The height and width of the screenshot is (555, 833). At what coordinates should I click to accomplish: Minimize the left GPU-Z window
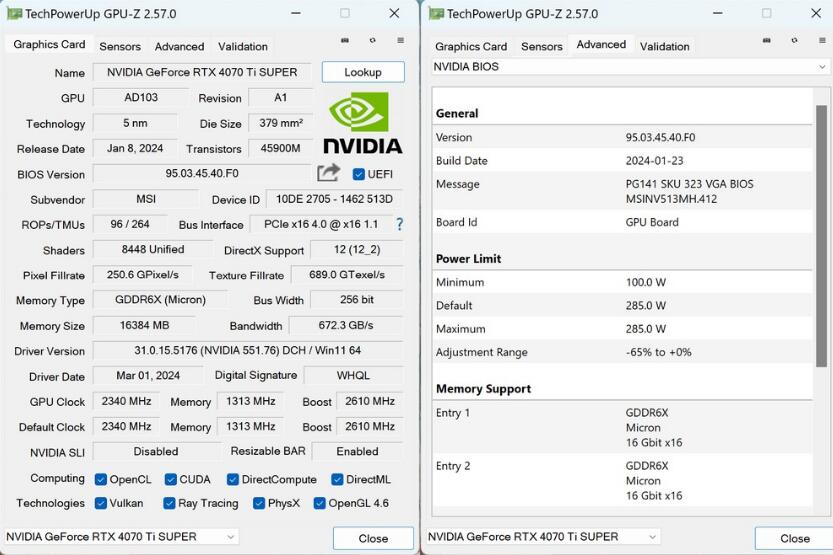pos(296,13)
